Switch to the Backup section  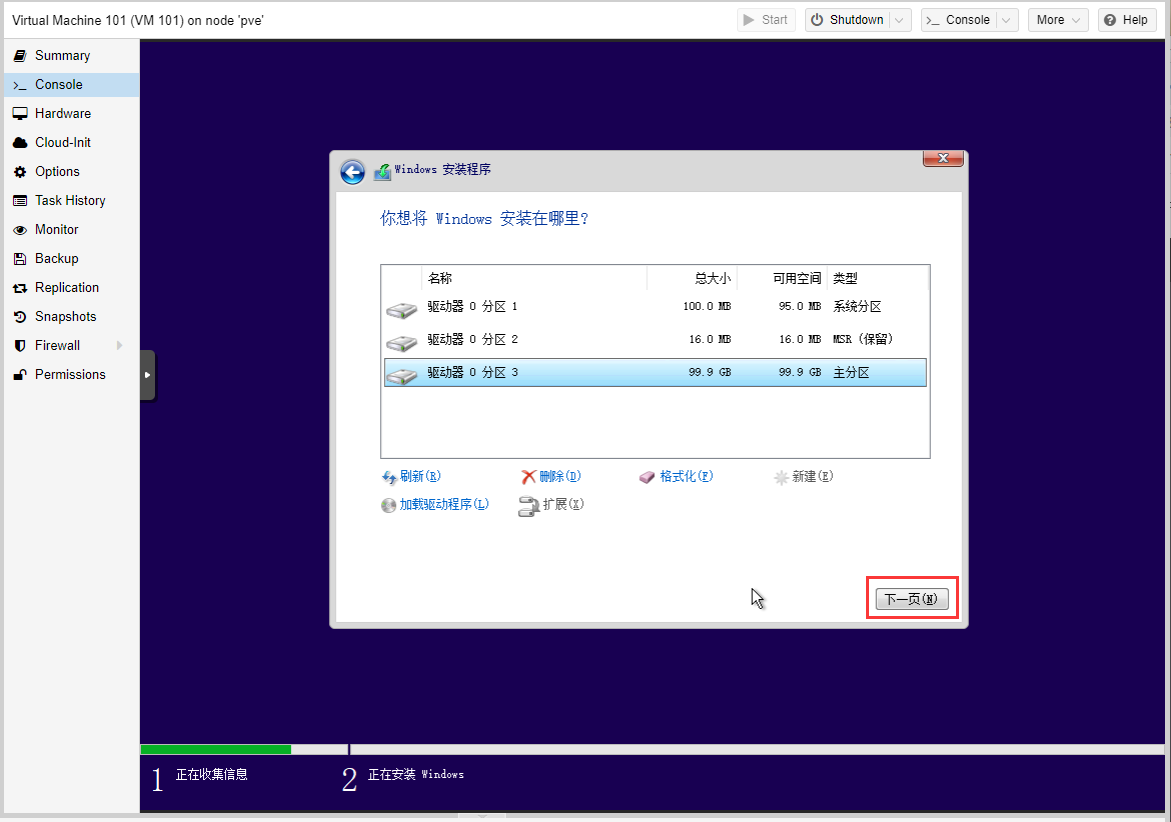[x=56, y=259]
